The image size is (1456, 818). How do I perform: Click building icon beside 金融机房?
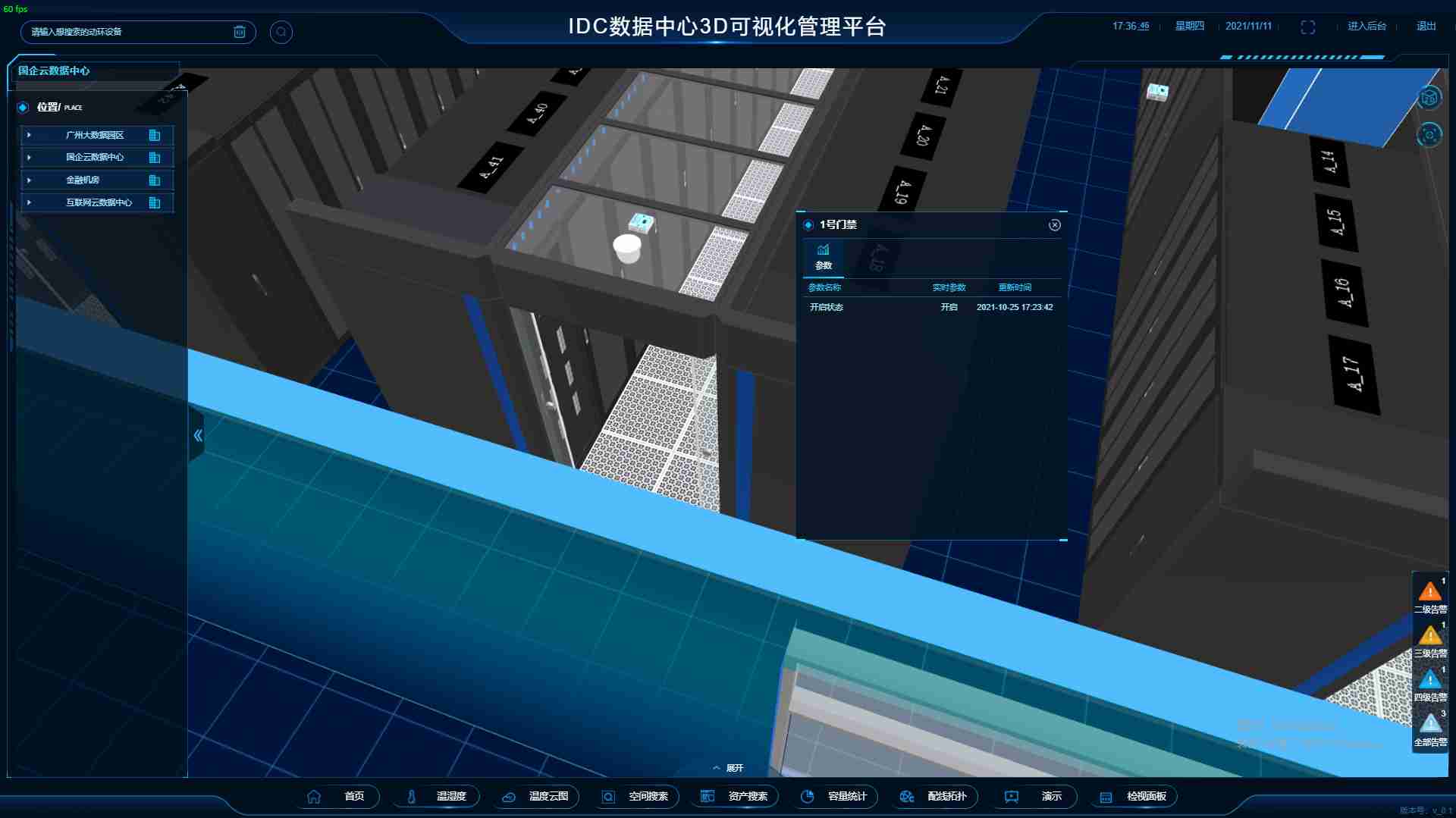(x=155, y=180)
